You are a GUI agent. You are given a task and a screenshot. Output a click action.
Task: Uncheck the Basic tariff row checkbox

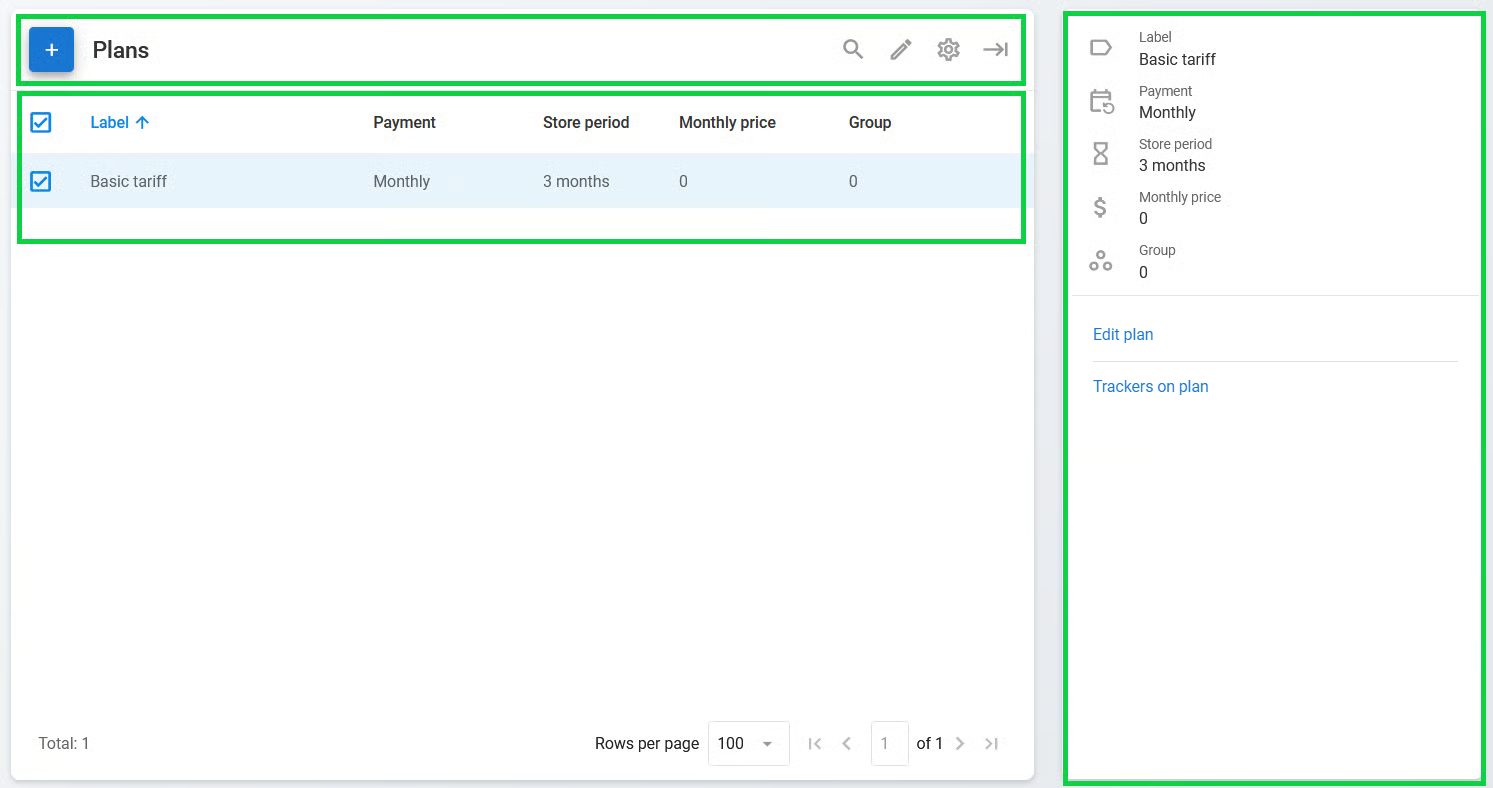pos(41,181)
